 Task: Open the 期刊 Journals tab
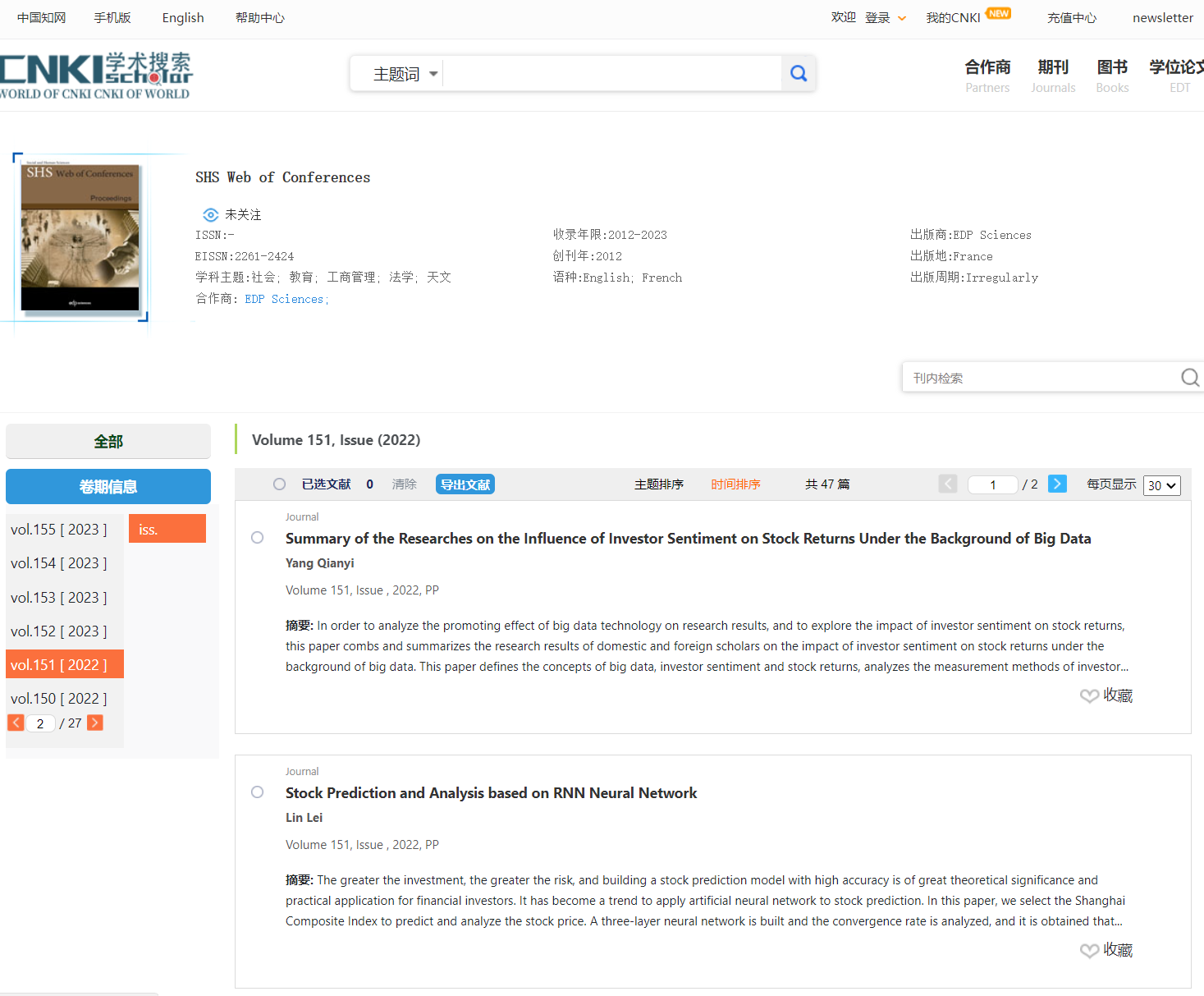click(1053, 76)
